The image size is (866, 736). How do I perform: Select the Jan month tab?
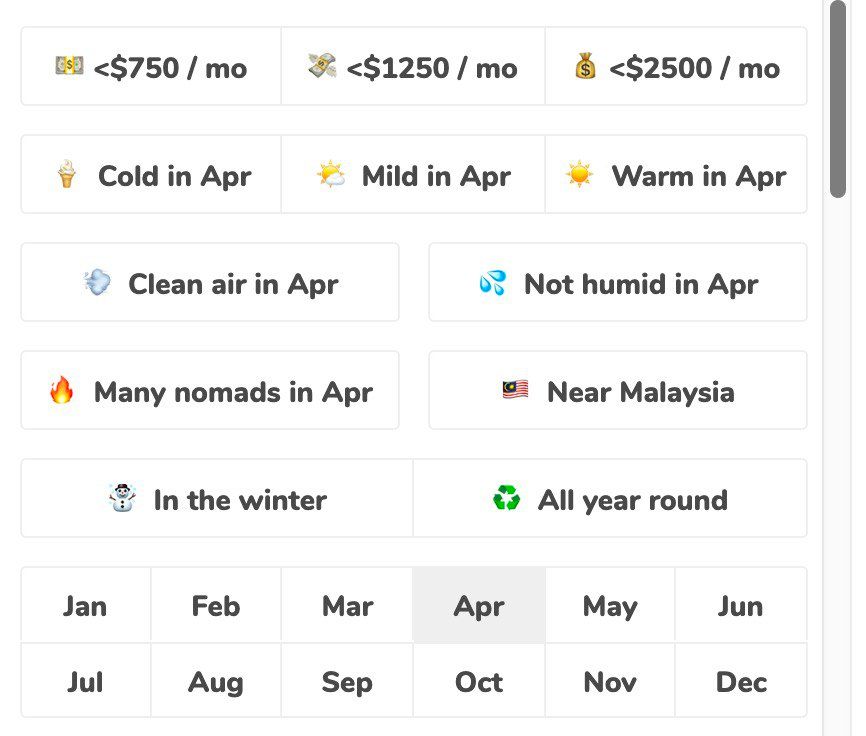click(x=85, y=606)
